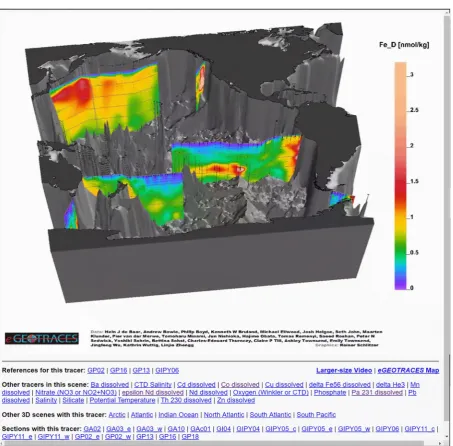This screenshot has width=453, height=446.
Task: Open section GP02_w
Action: [118, 437]
